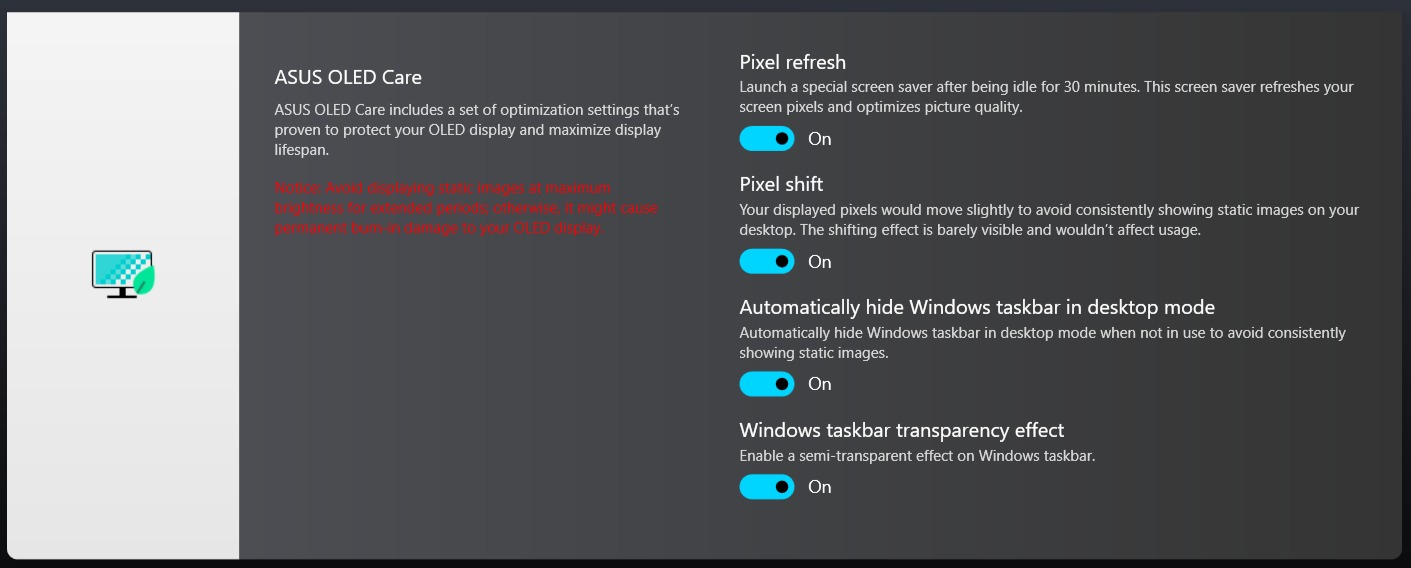This screenshot has width=1411, height=568.
Task: Click the 30-minute screen saver description
Action: 1045,97
